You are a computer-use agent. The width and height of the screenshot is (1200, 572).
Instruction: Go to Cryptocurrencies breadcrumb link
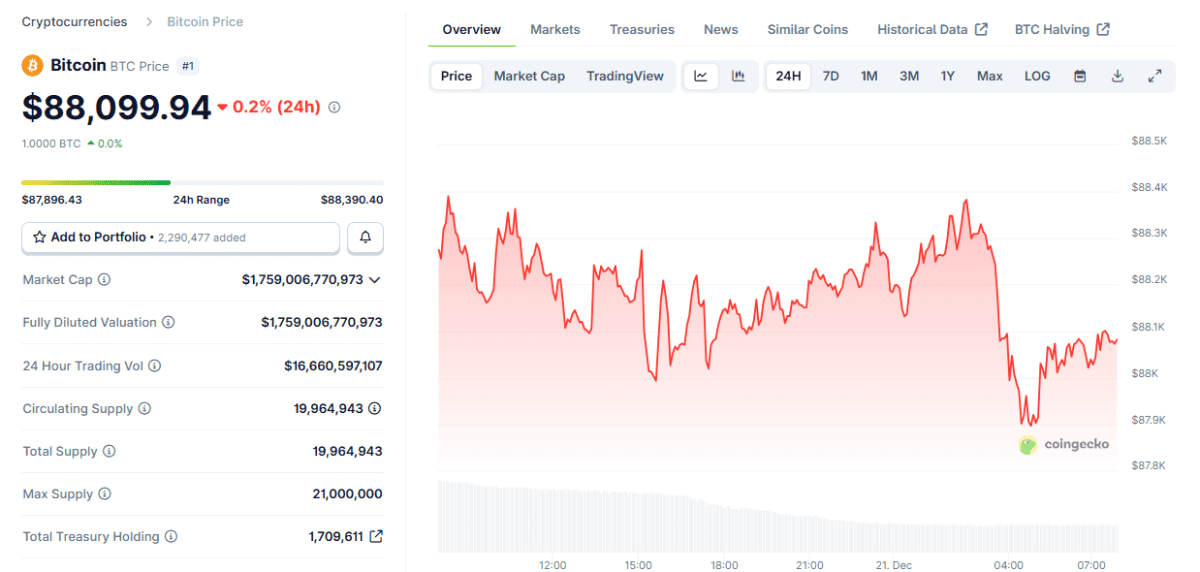pyautogui.click(x=74, y=21)
